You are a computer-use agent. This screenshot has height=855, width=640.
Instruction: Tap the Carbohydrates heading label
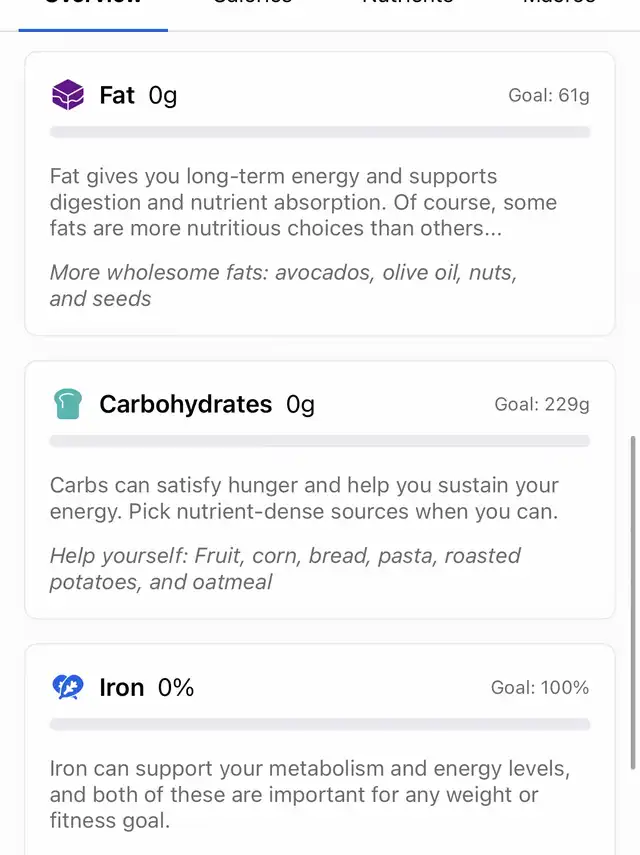point(185,404)
